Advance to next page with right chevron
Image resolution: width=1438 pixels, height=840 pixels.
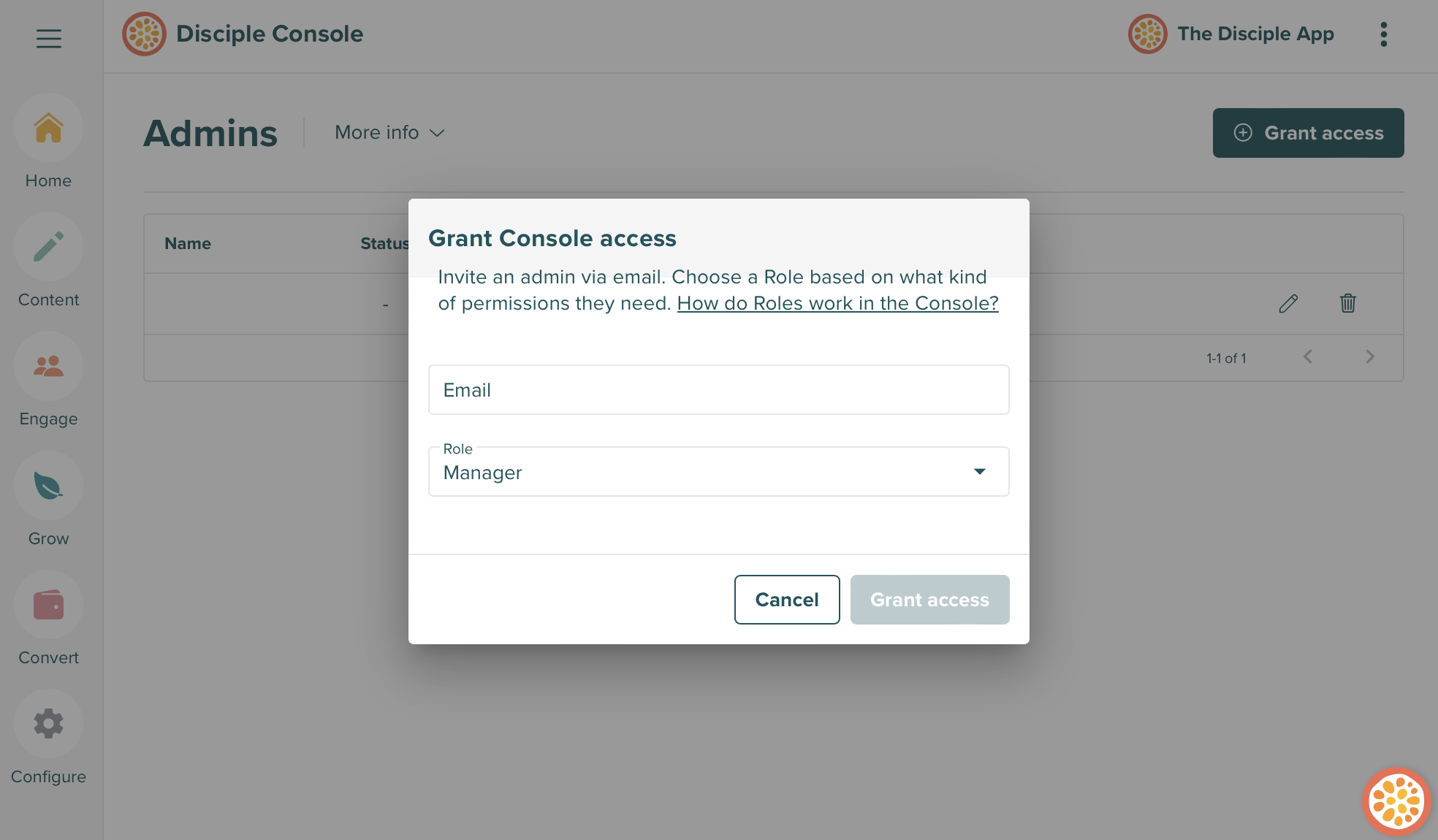(x=1370, y=357)
